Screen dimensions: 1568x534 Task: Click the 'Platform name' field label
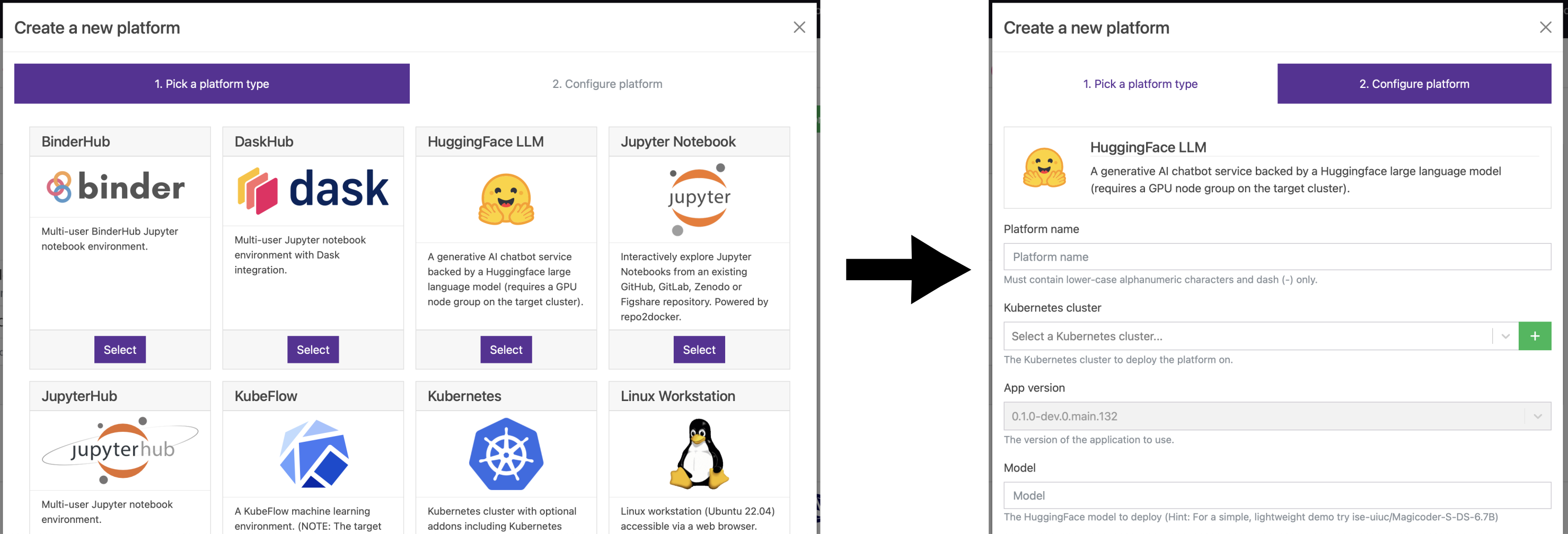click(1041, 229)
